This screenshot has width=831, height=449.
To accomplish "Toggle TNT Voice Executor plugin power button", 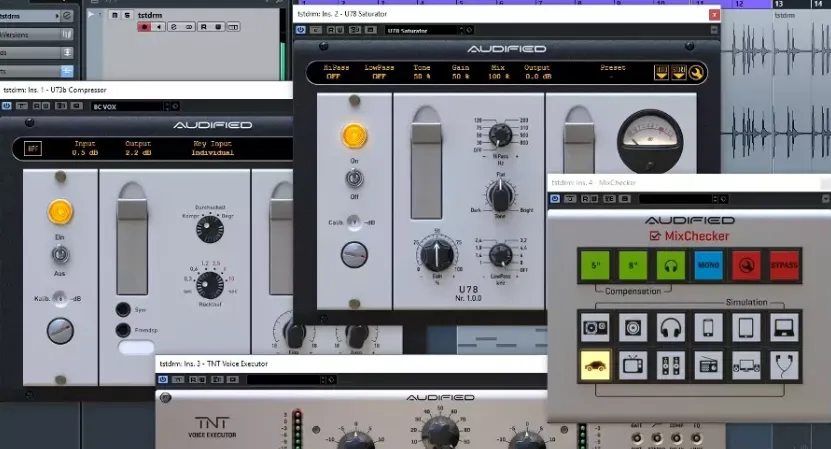I will (x=163, y=380).
